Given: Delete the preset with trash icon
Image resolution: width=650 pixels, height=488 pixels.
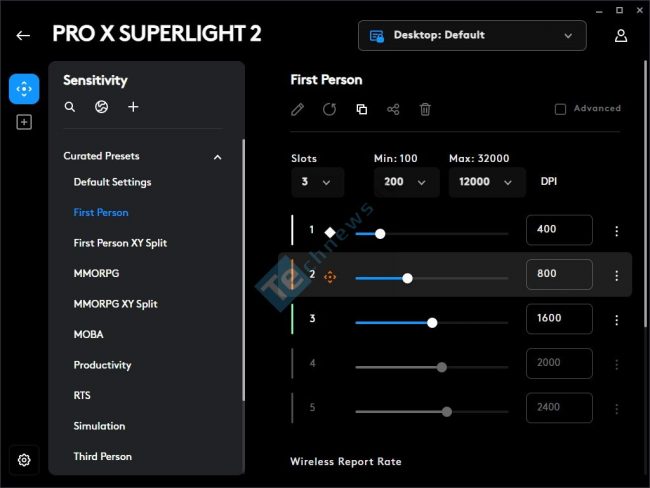Looking at the screenshot, I should (x=425, y=109).
